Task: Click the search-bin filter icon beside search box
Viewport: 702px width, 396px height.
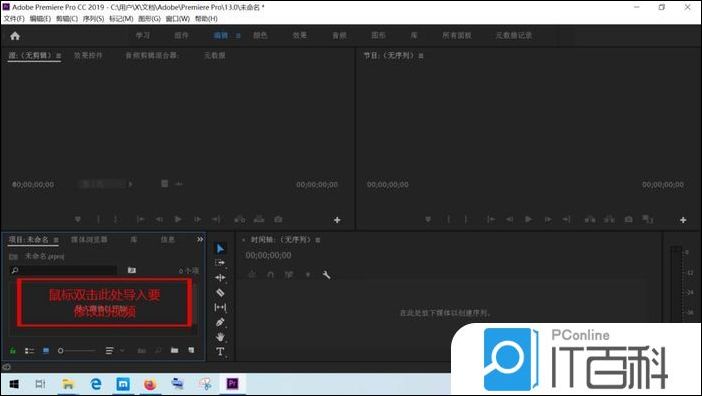Action: 132,270
